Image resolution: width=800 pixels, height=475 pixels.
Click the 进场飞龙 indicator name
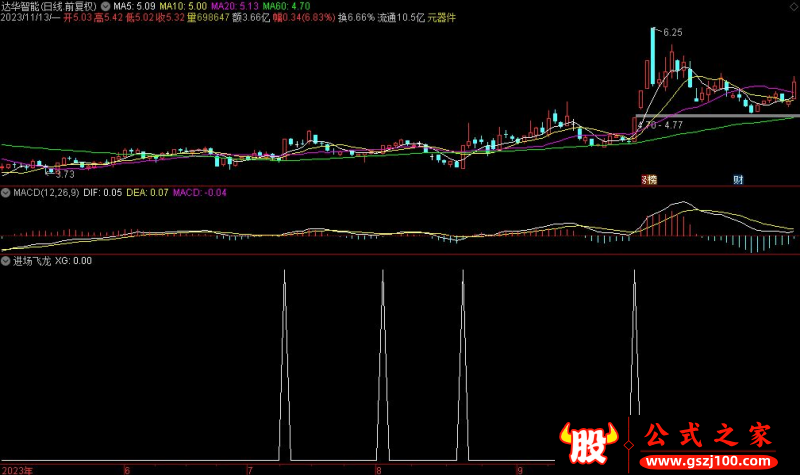tap(32, 261)
